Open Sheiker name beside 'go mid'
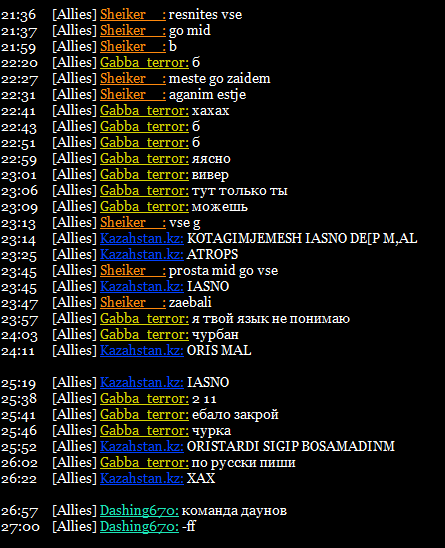Image resolution: width=445 pixels, height=548 pixels. coord(133,31)
